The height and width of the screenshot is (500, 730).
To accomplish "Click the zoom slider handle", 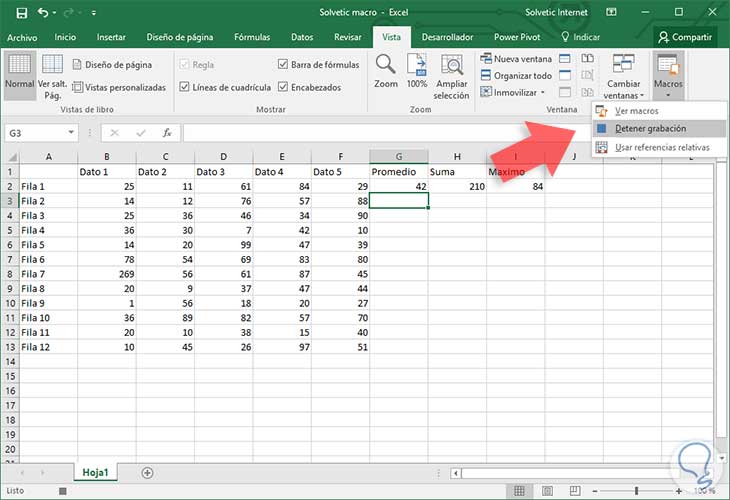I will pyautogui.click(x=636, y=491).
